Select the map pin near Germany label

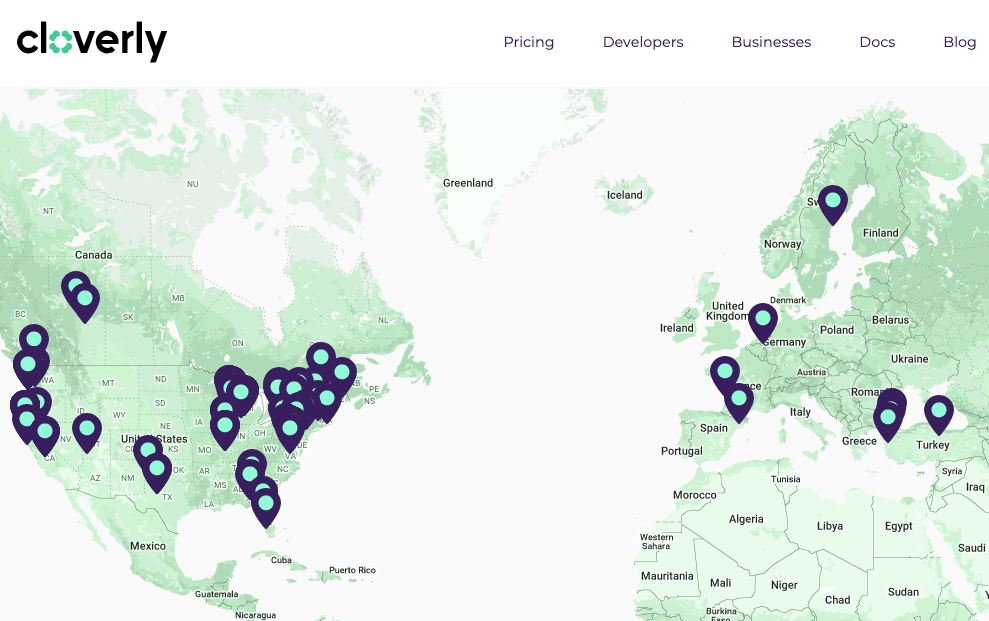point(763,322)
